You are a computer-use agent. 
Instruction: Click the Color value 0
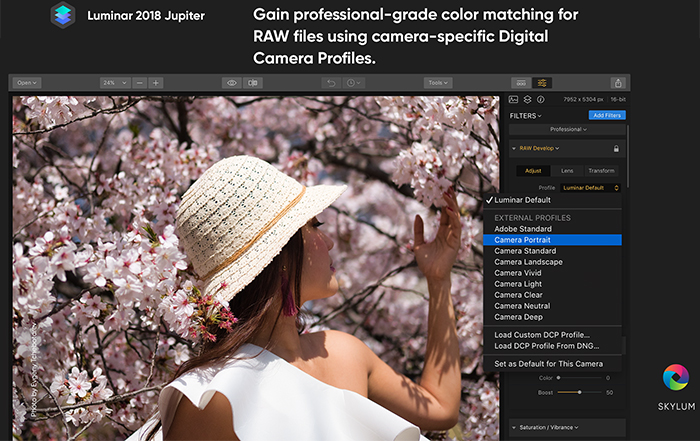point(608,378)
